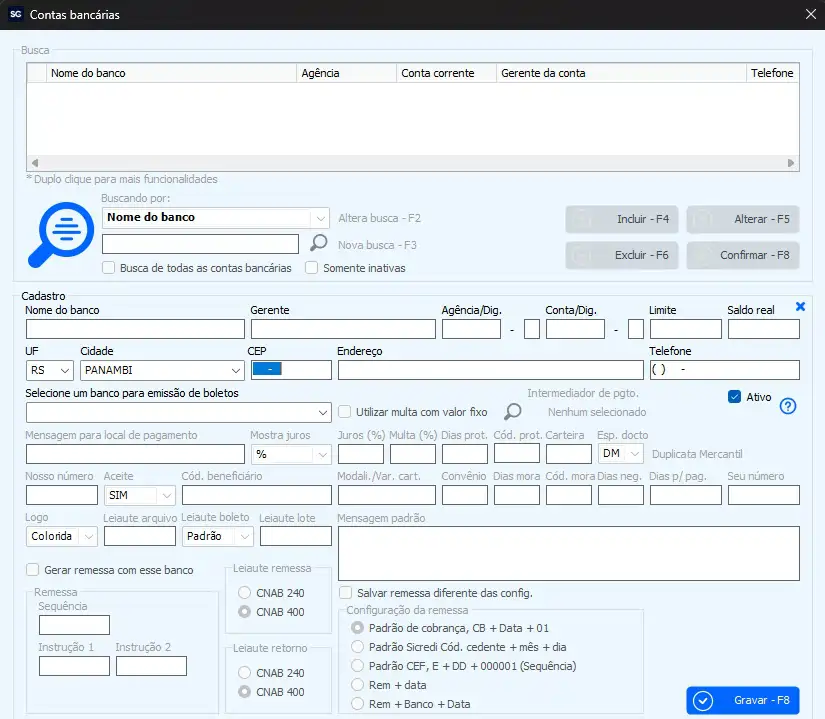Toggle the Ativo checkbox
Viewport: 825px width, 719px height.
pos(735,396)
